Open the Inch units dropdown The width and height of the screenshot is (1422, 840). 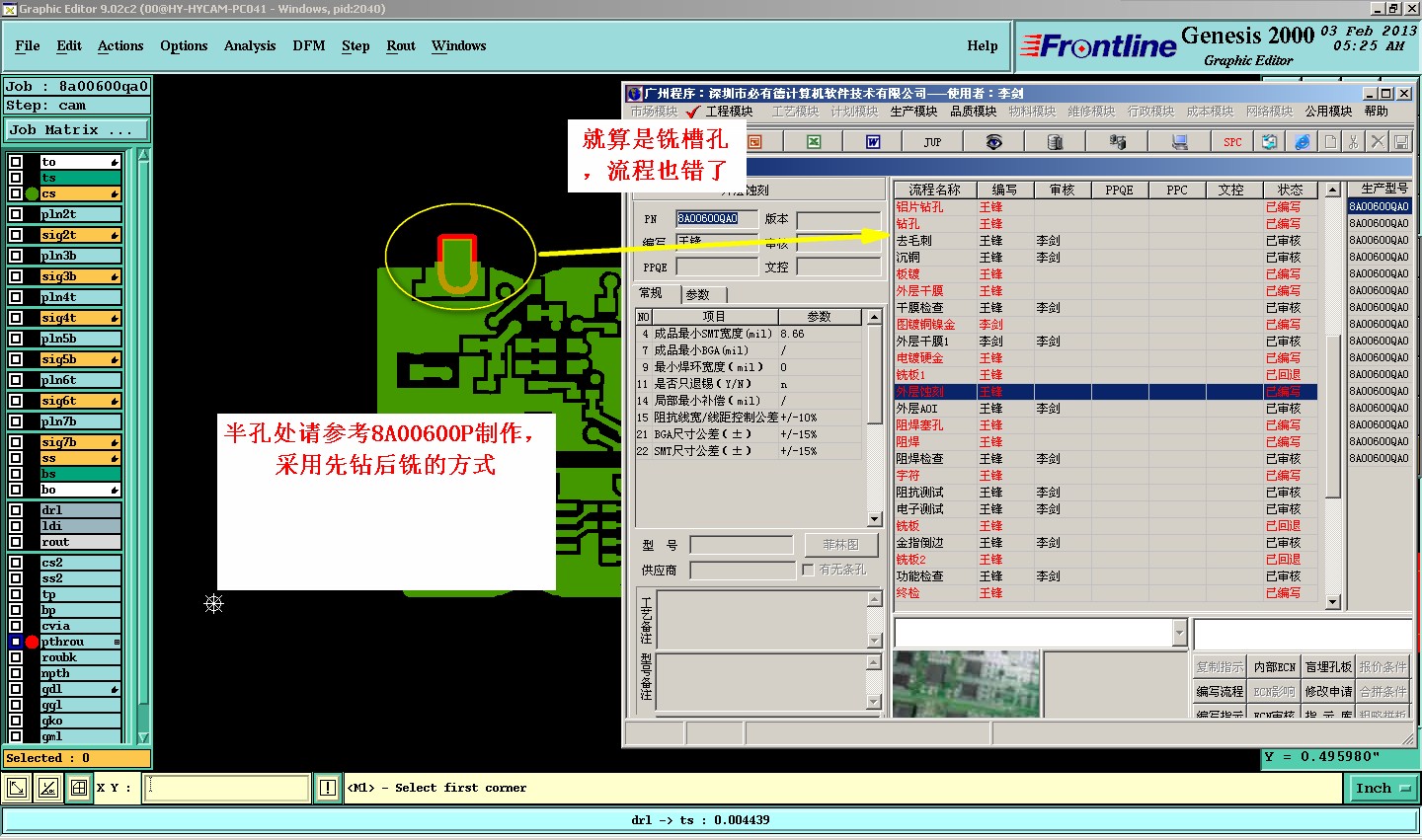point(1382,788)
